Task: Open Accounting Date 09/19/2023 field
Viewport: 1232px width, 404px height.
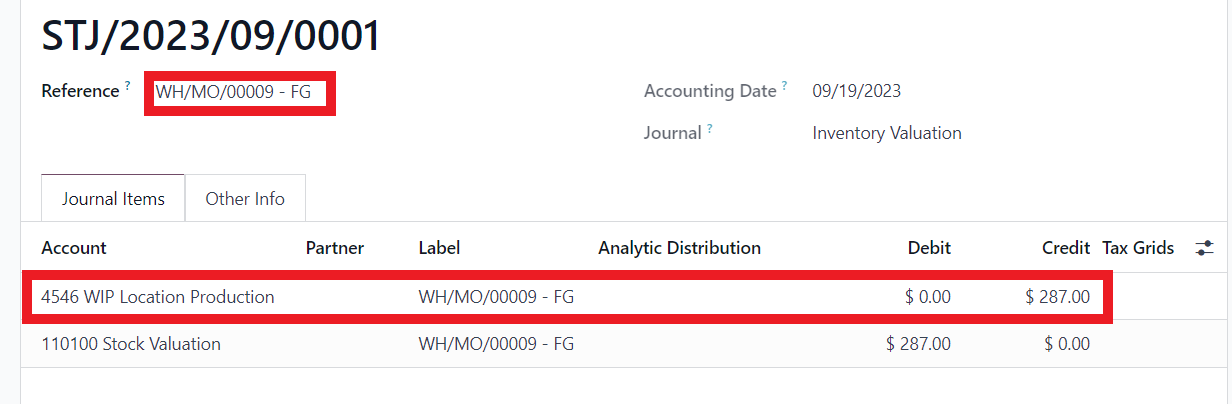Action: [x=857, y=91]
